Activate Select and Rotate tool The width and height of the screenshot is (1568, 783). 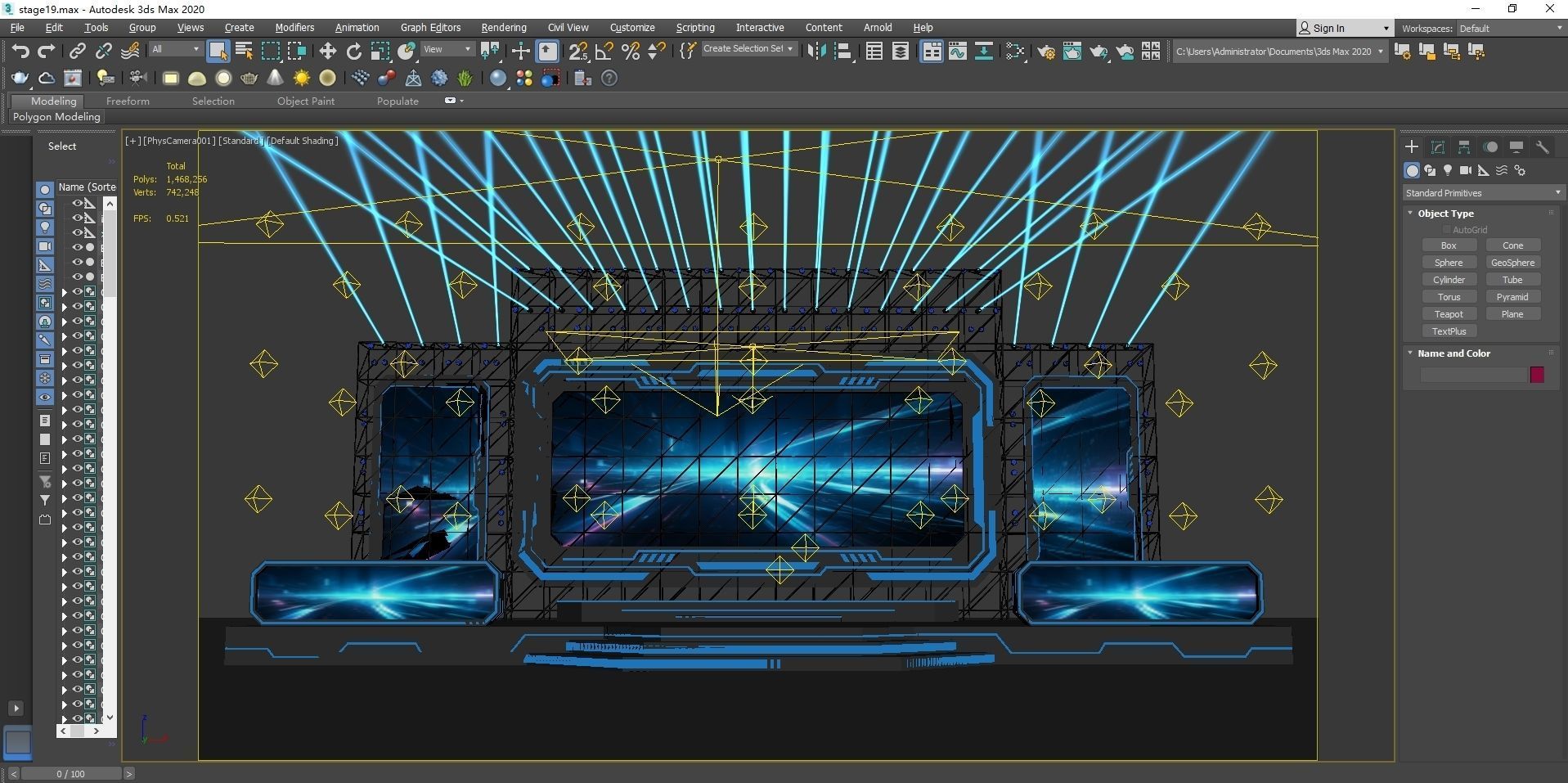tap(353, 52)
